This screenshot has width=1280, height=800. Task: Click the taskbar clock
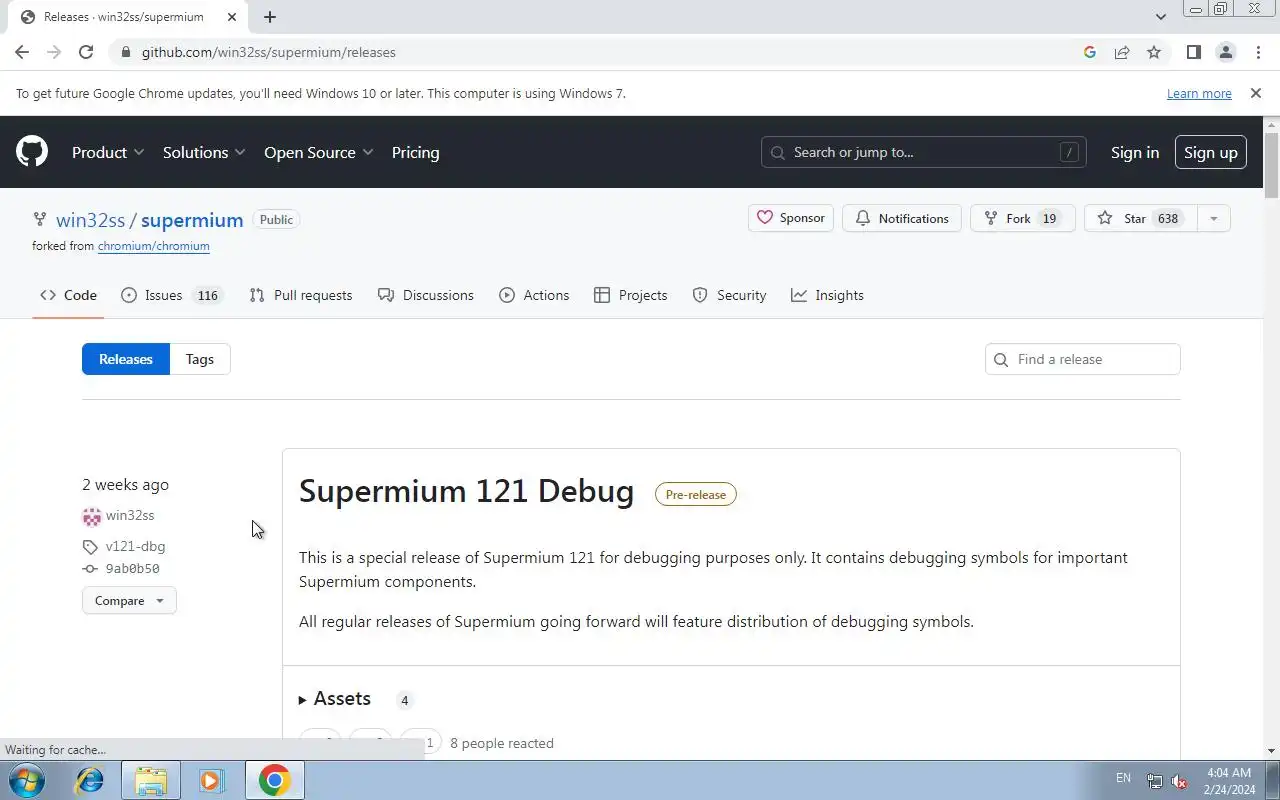pyautogui.click(x=1230, y=781)
